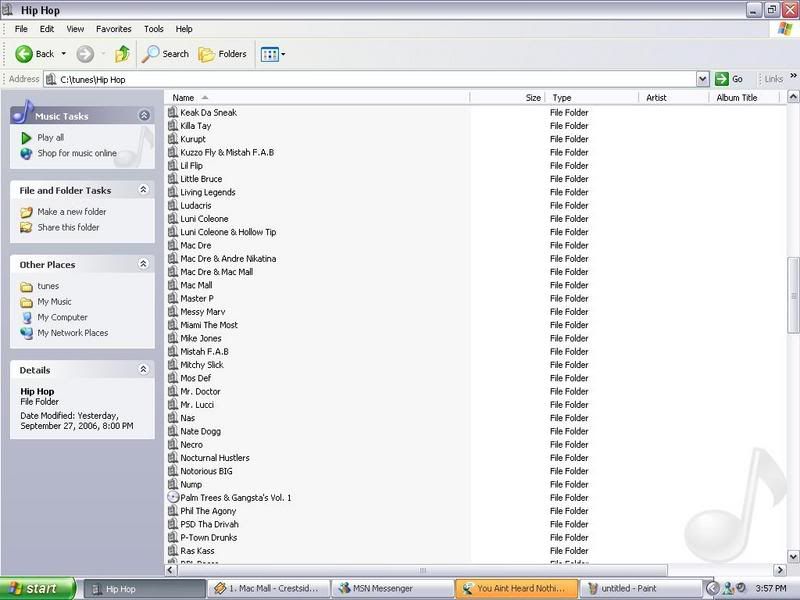800x600 pixels.
Task: Open the View menu
Action: (75, 29)
